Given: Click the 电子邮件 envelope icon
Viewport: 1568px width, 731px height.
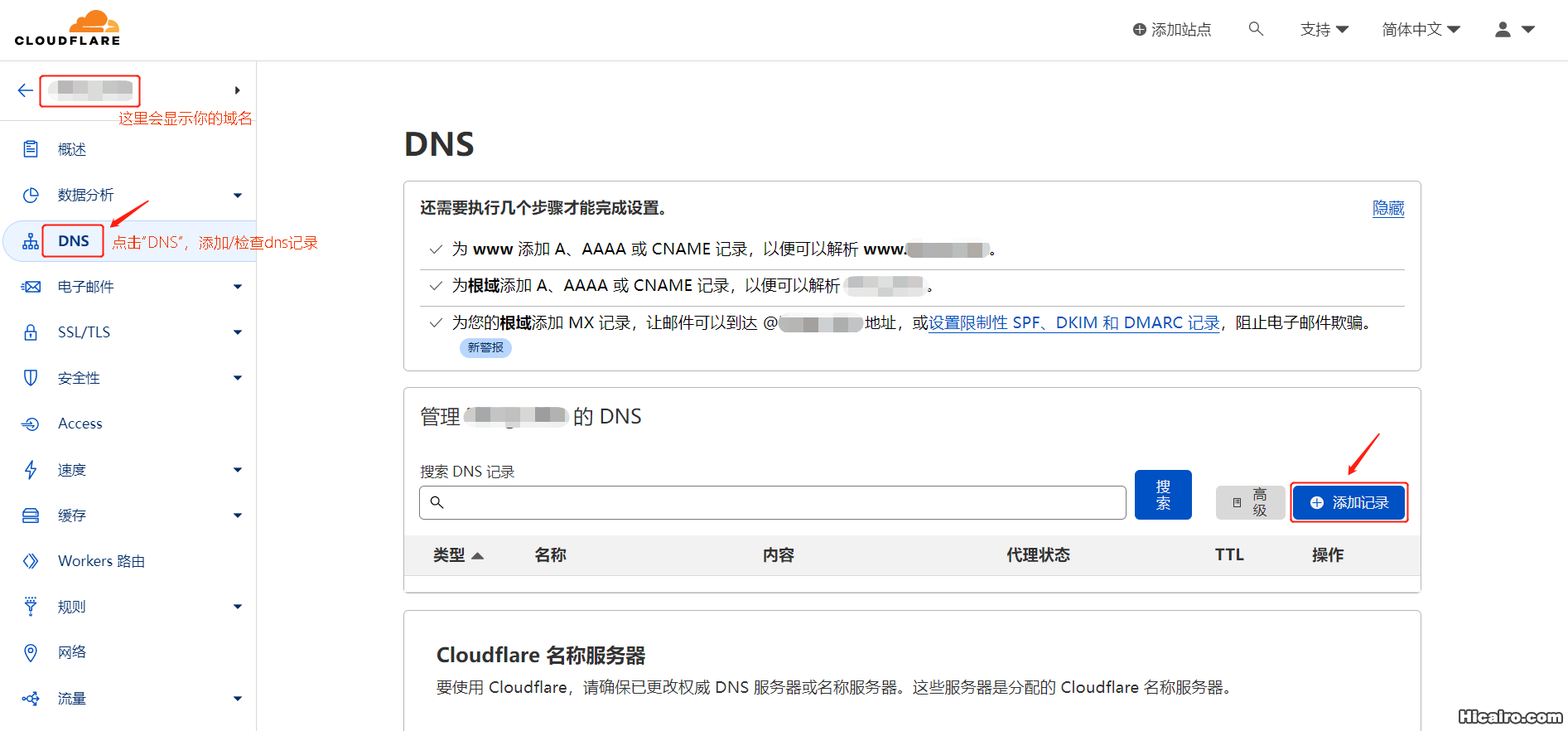Looking at the screenshot, I should (31, 287).
